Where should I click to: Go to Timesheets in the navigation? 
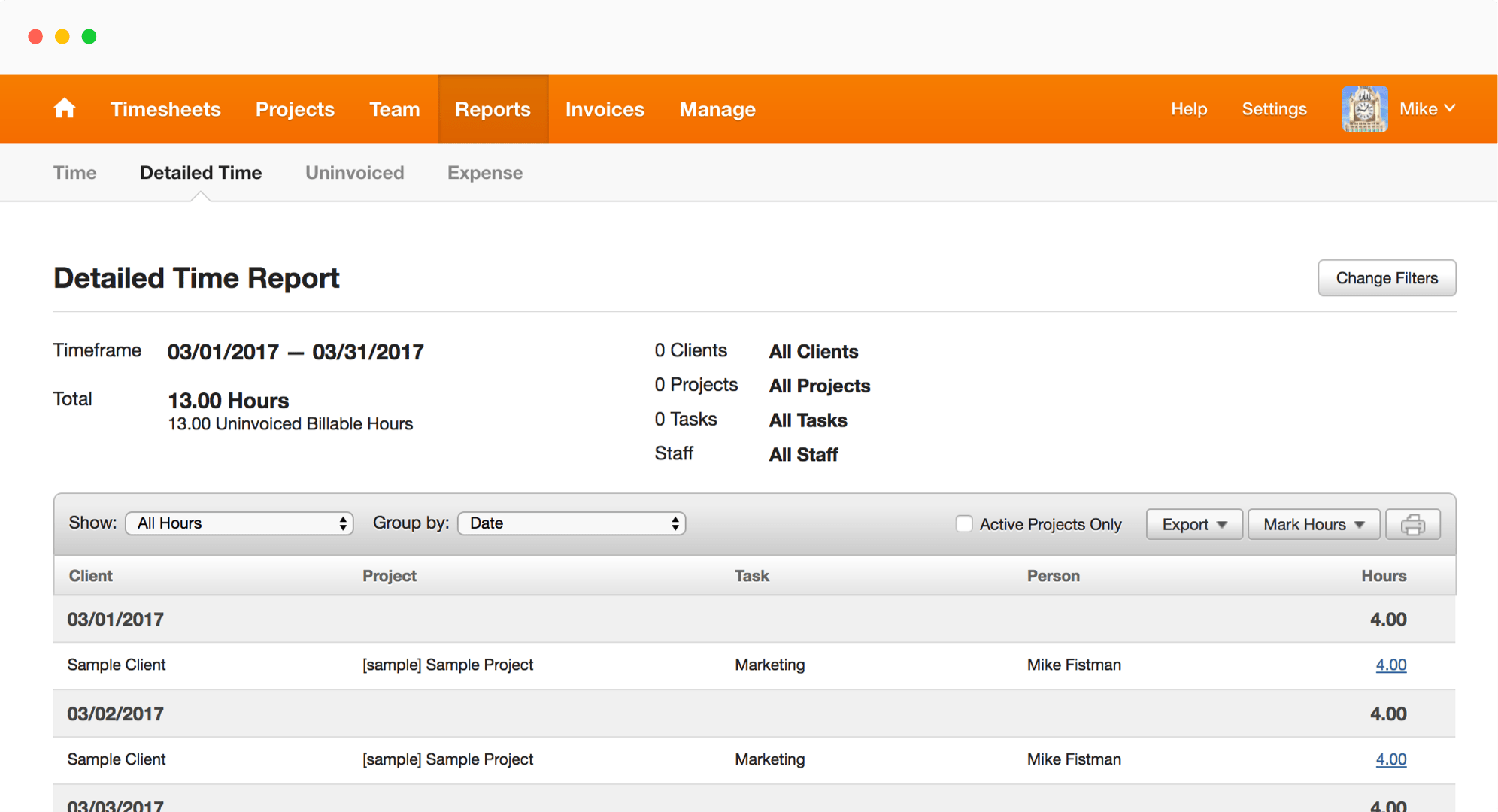[165, 109]
